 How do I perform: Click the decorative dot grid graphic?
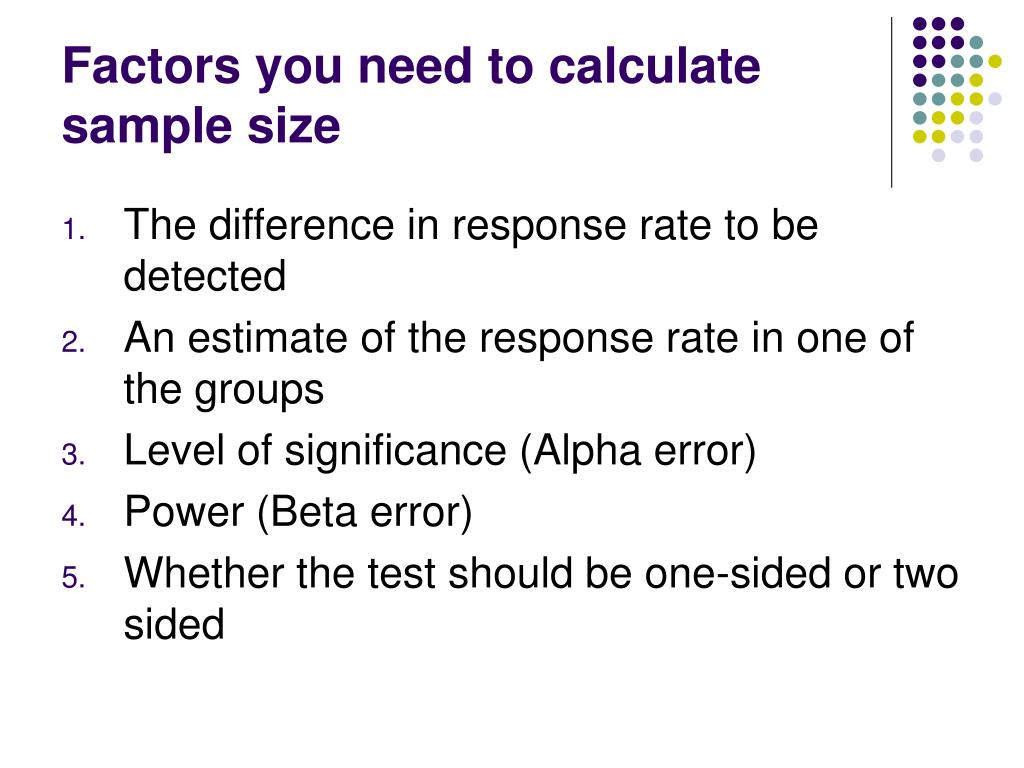pyautogui.click(x=957, y=89)
